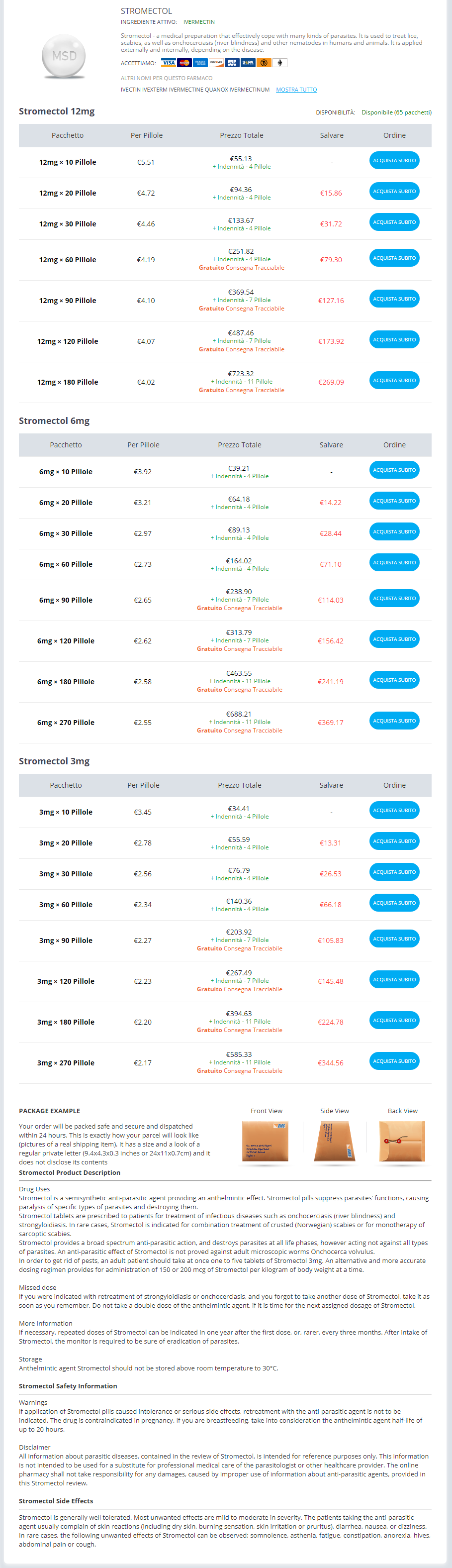This screenshot has height=1568, width=452.
Task: Click the Discover card icon
Action: [x=216, y=63]
